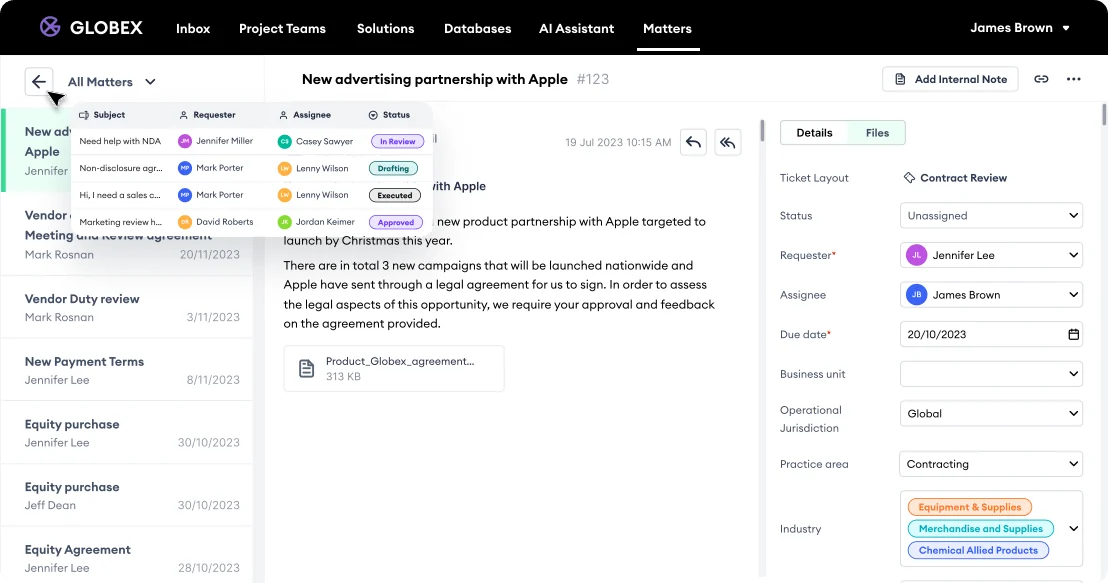Click the Approved status badge

(396, 222)
